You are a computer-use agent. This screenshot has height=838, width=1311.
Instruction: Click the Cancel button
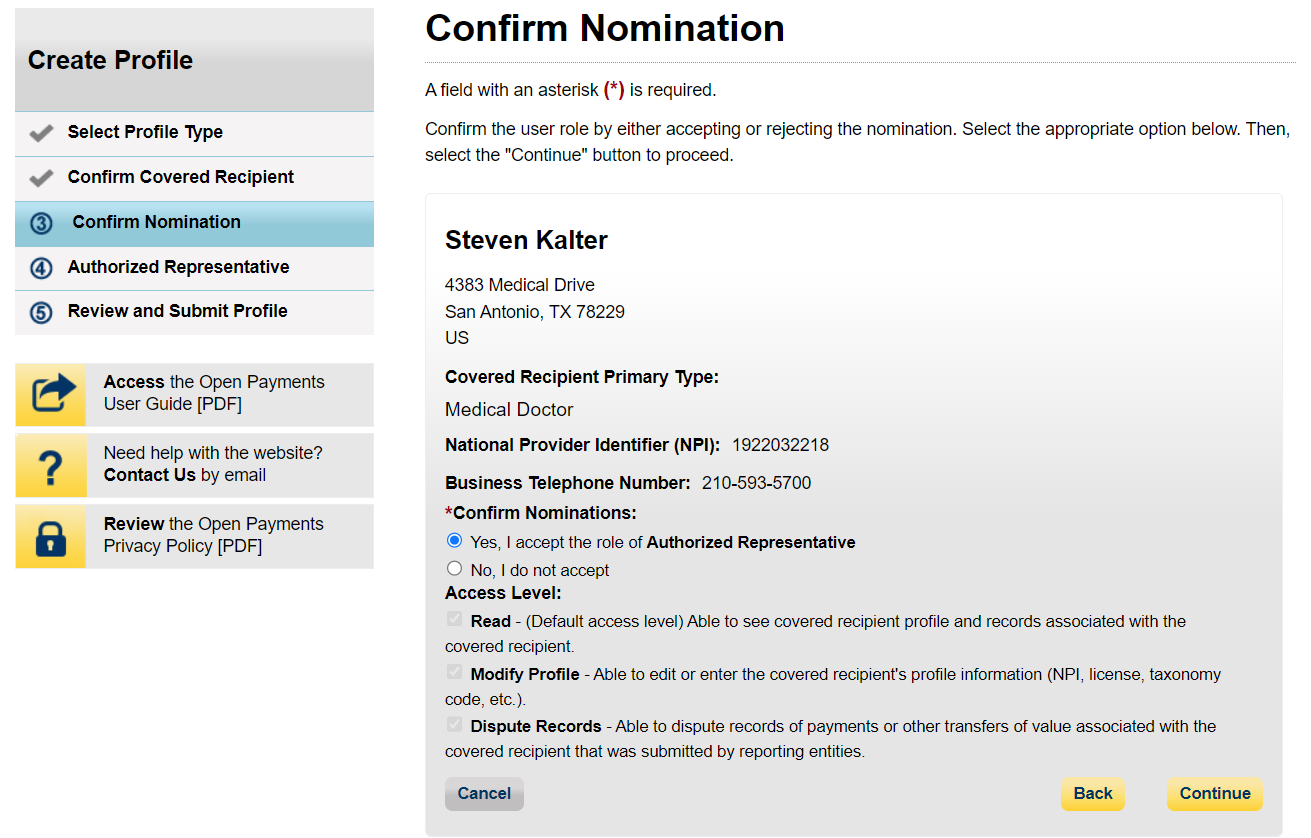coord(484,794)
